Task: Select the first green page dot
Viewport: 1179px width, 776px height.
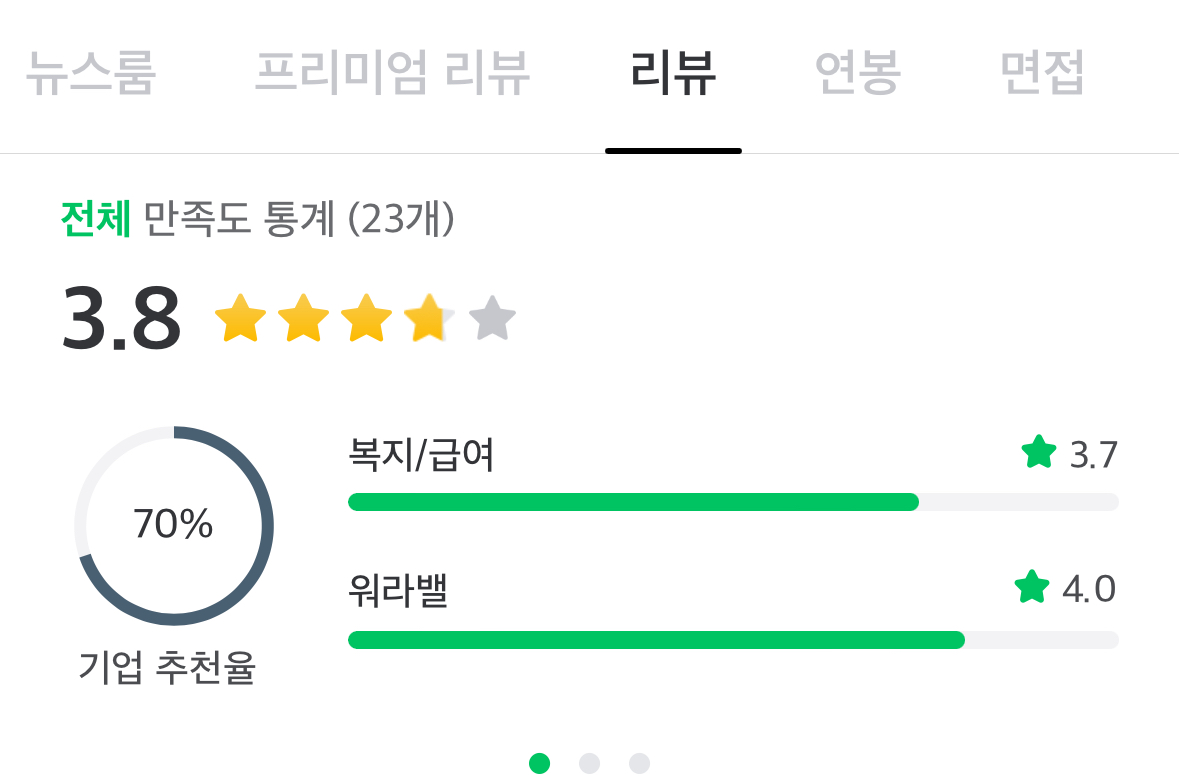Action: point(539,764)
